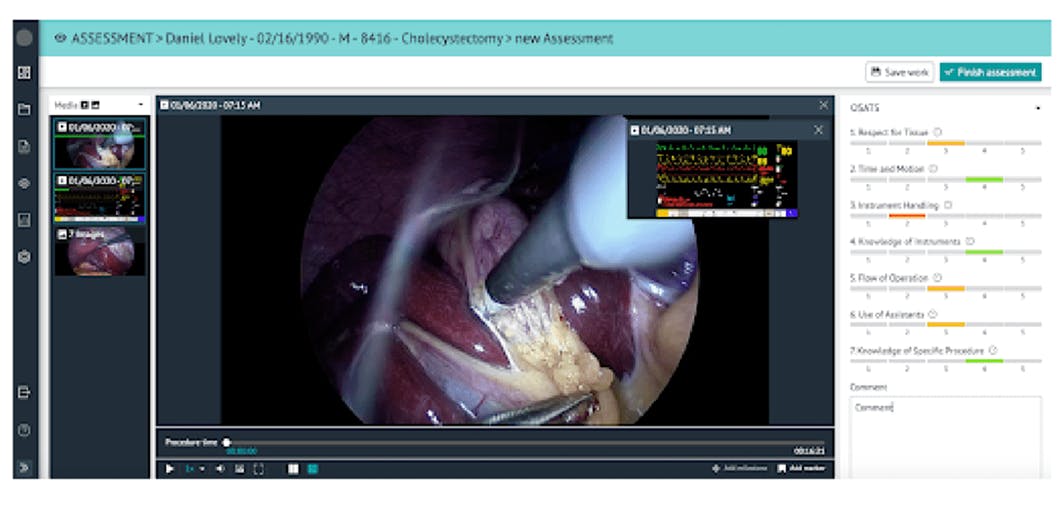Select the surgical video thumbnail in Media

(x=100, y=144)
